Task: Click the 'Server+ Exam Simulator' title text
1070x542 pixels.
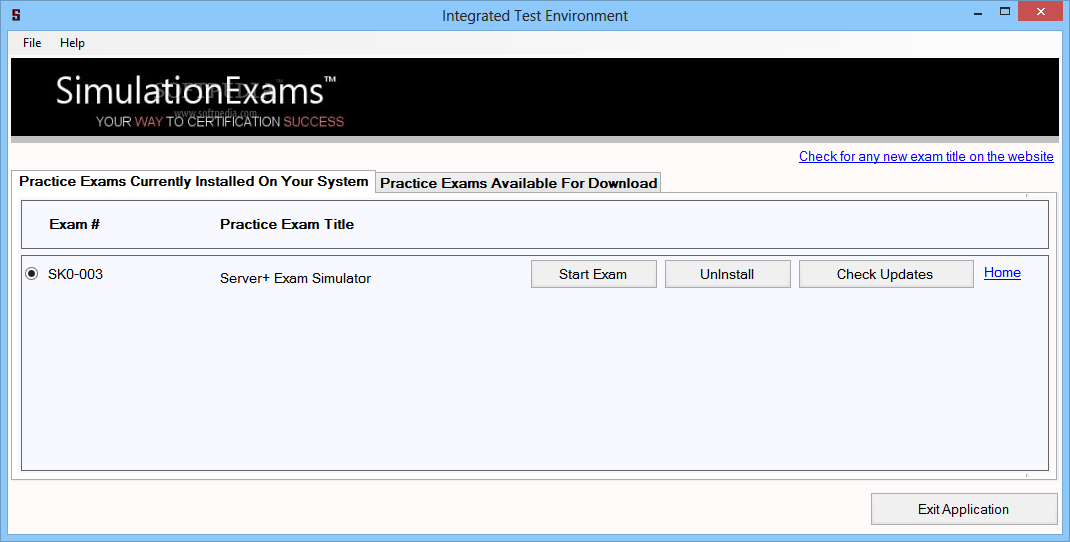Action: click(x=295, y=278)
